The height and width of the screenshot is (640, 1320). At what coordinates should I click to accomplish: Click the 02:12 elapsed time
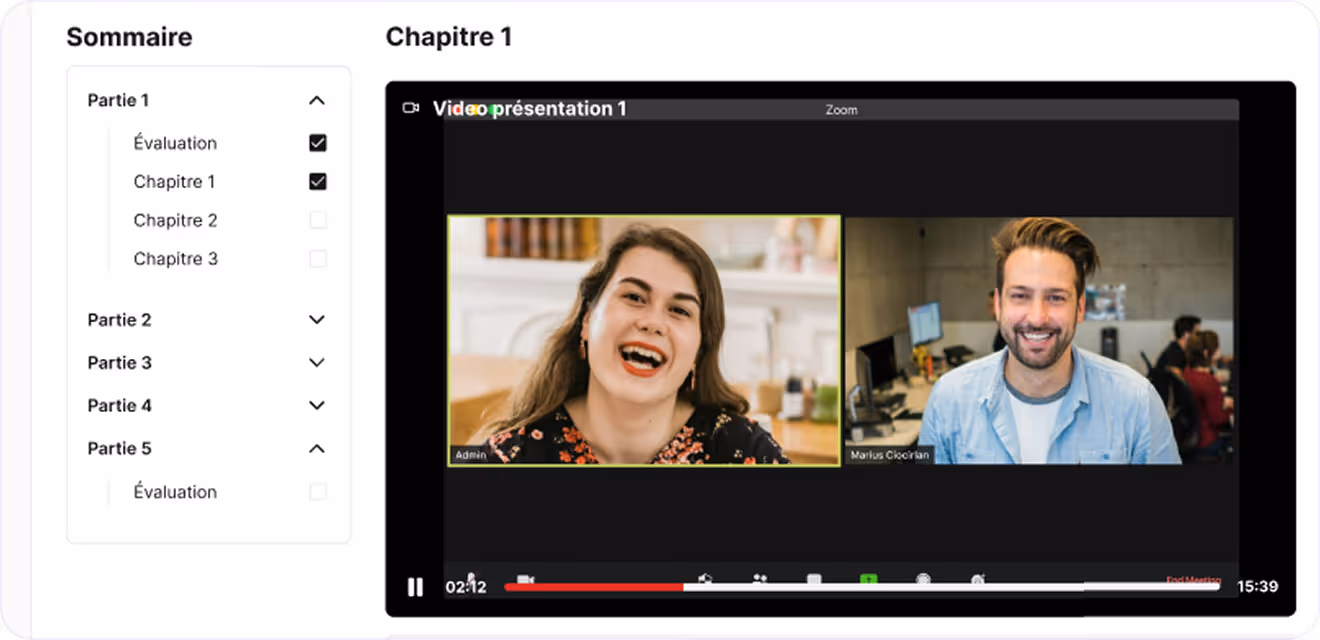pos(466,587)
